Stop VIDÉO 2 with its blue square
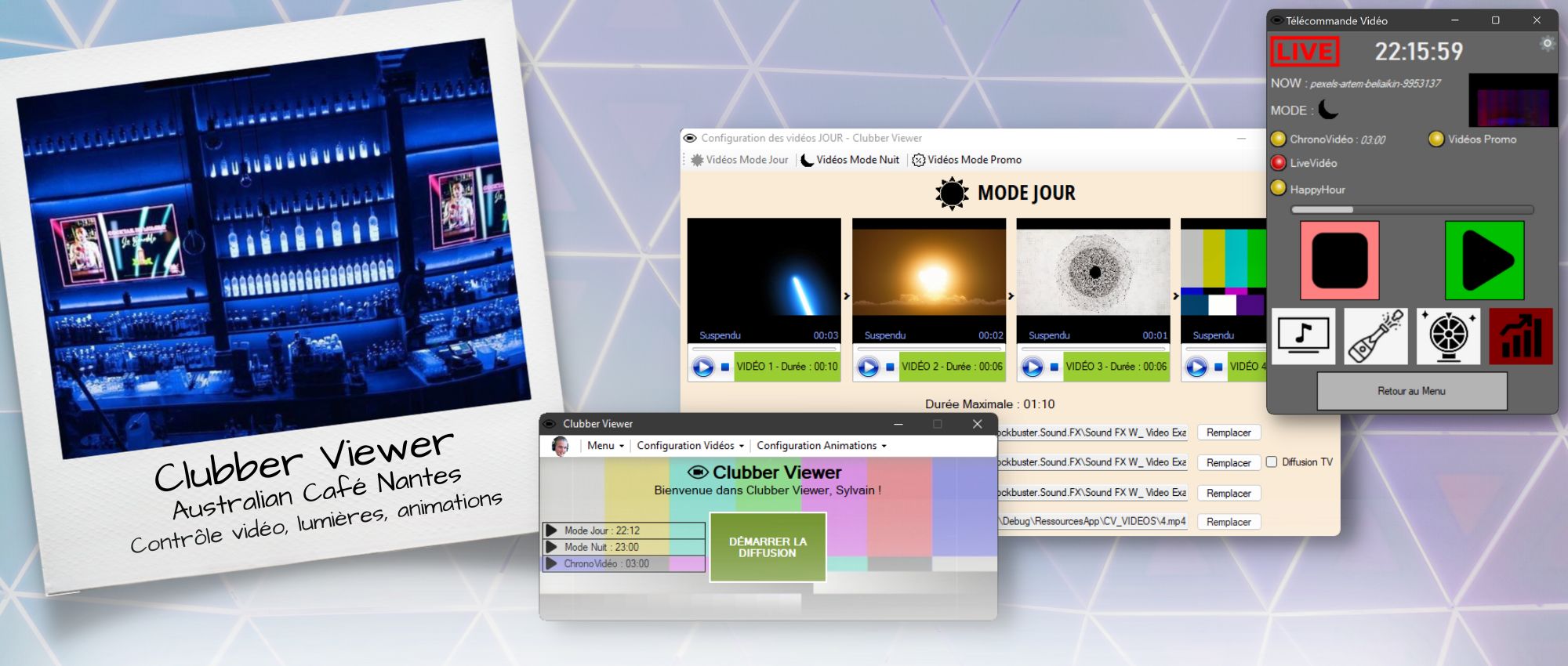The height and width of the screenshot is (666, 1568). click(890, 367)
